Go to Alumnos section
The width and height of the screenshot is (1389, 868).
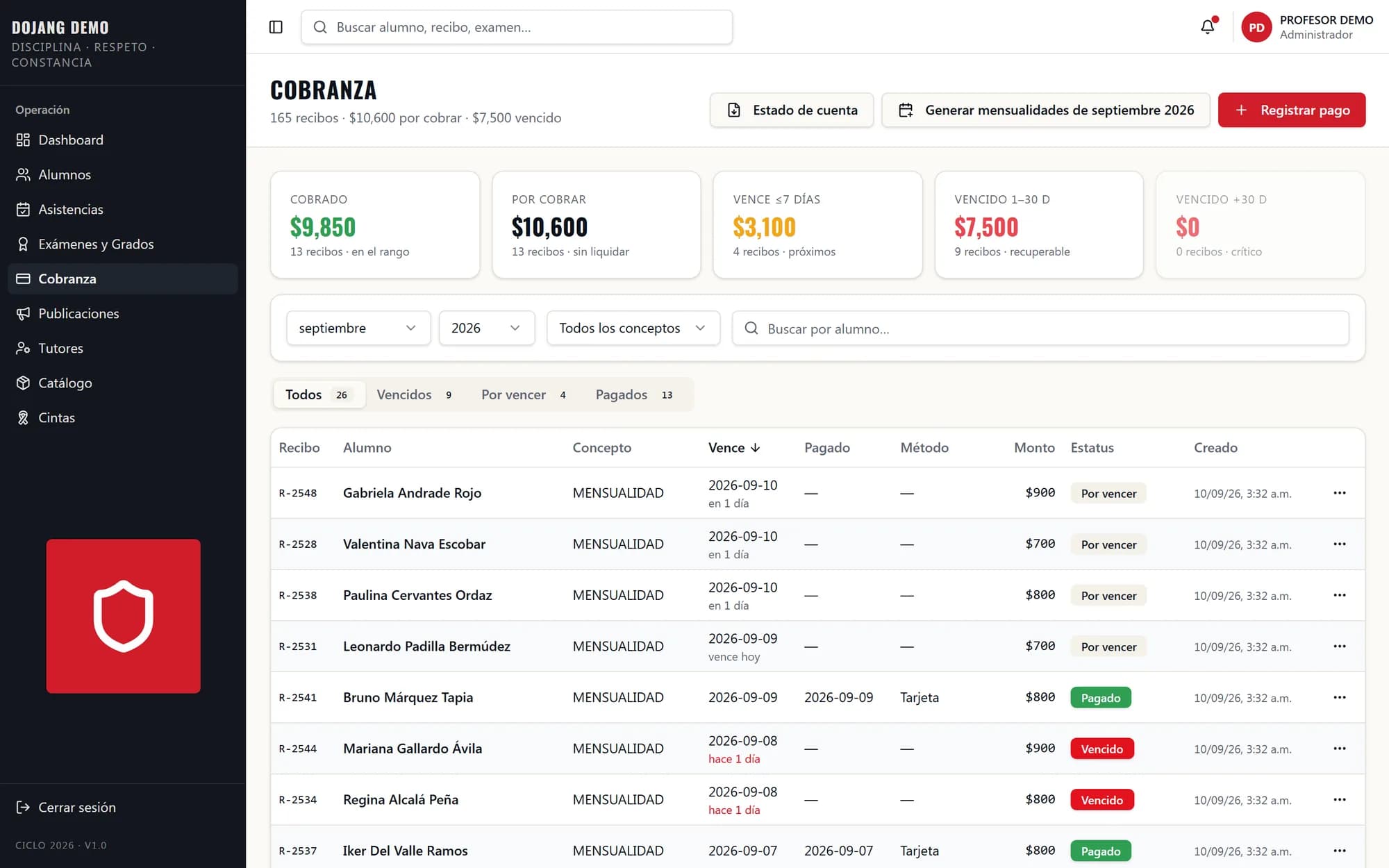coord(123,174)
